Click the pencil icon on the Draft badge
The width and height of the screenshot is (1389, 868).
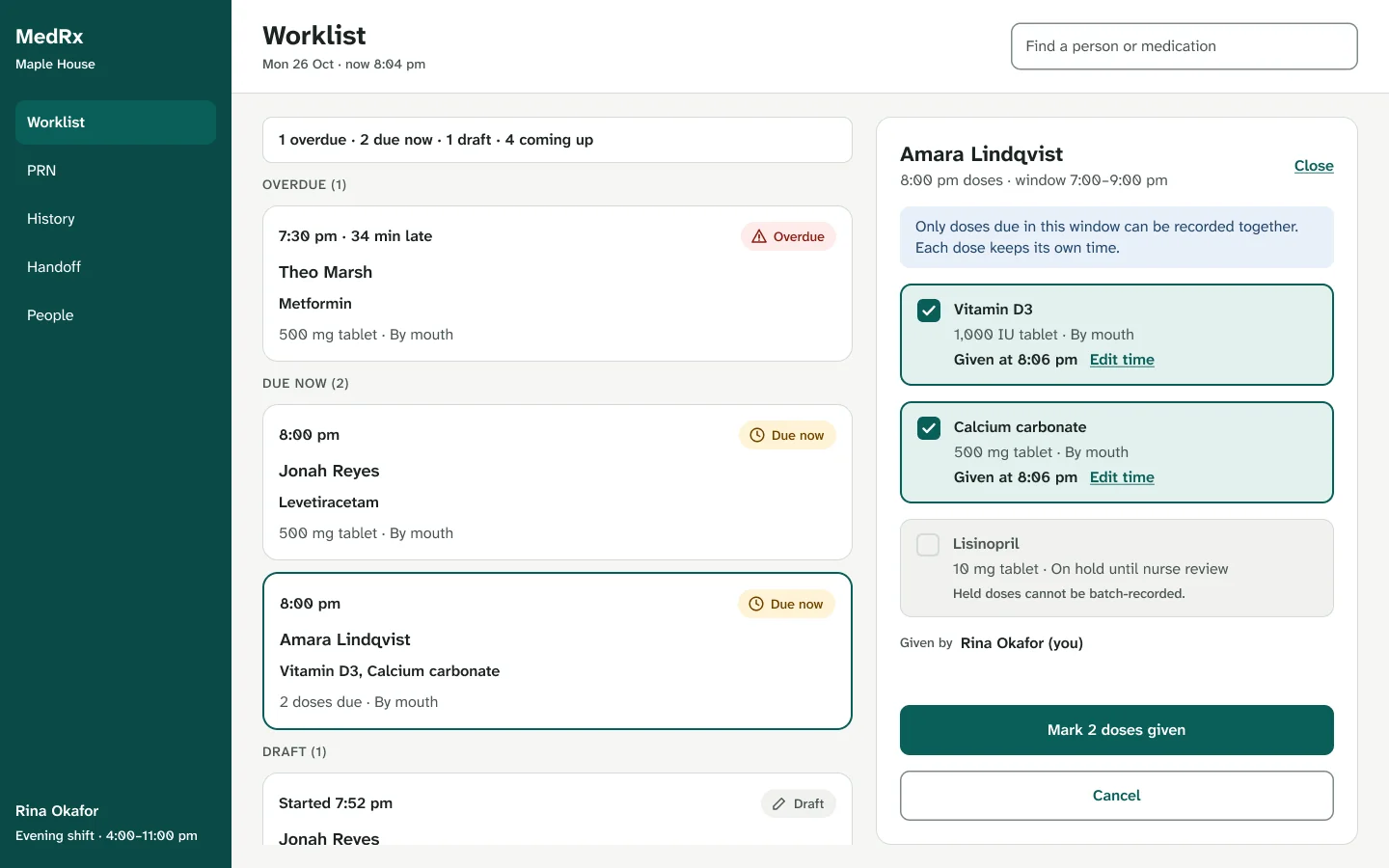pyautogui.click(x=778, y=803)
